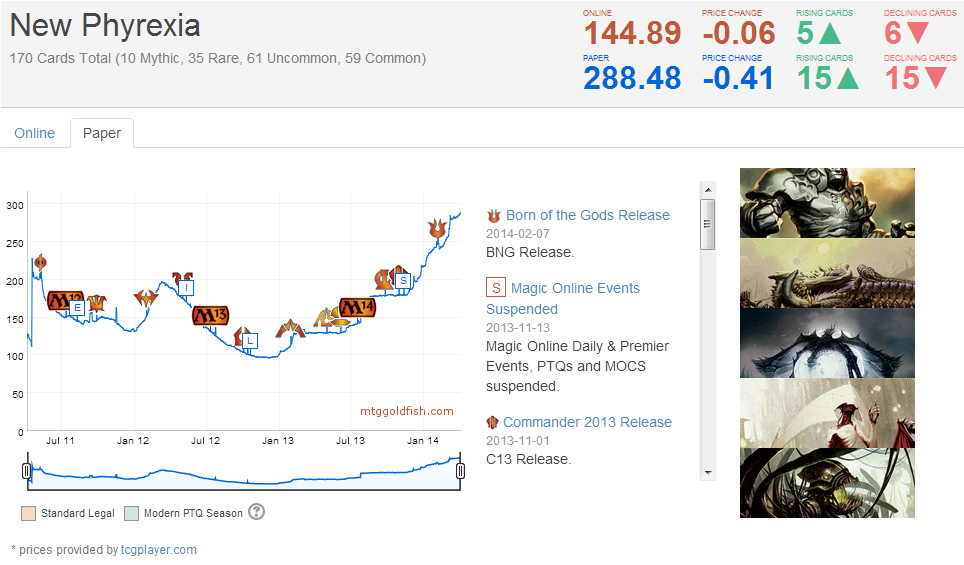Switch to the Online tab
The image size is (964, 565).
coord(35,133)
